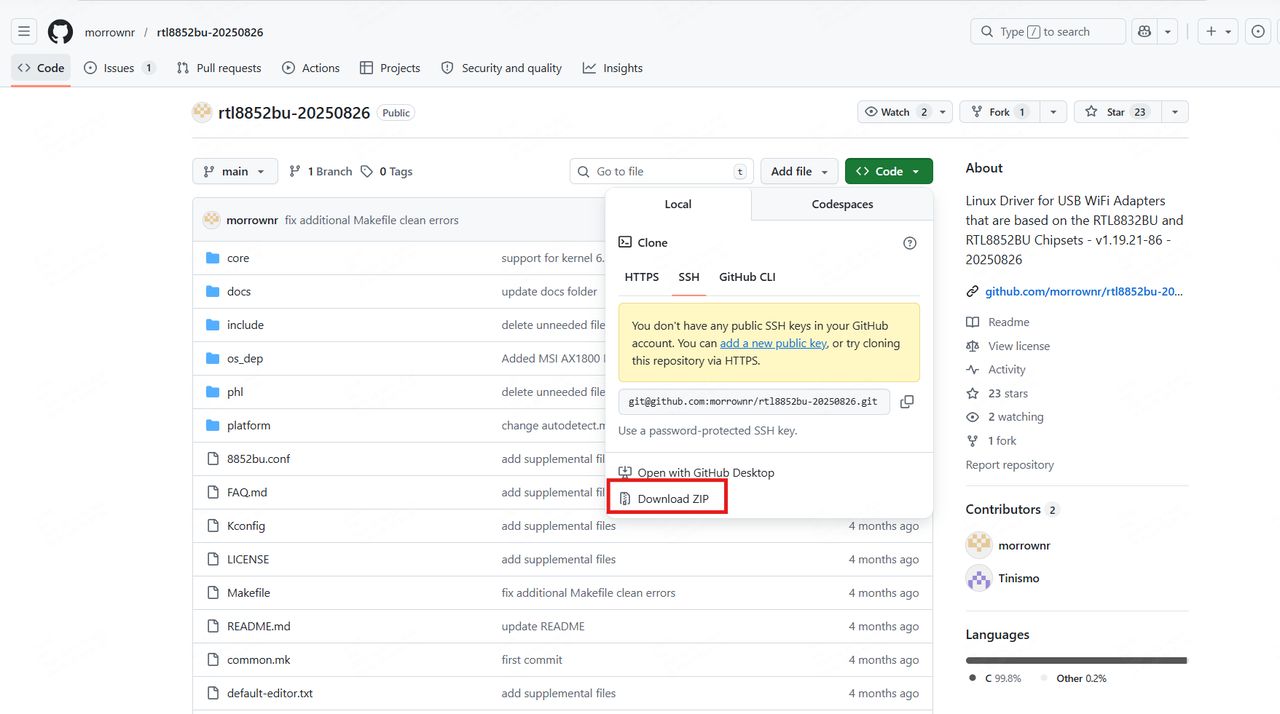The width and height of the screenshot is (1280, 714).
Task: Open the Issues repository tab
Action: pos(119,68)
